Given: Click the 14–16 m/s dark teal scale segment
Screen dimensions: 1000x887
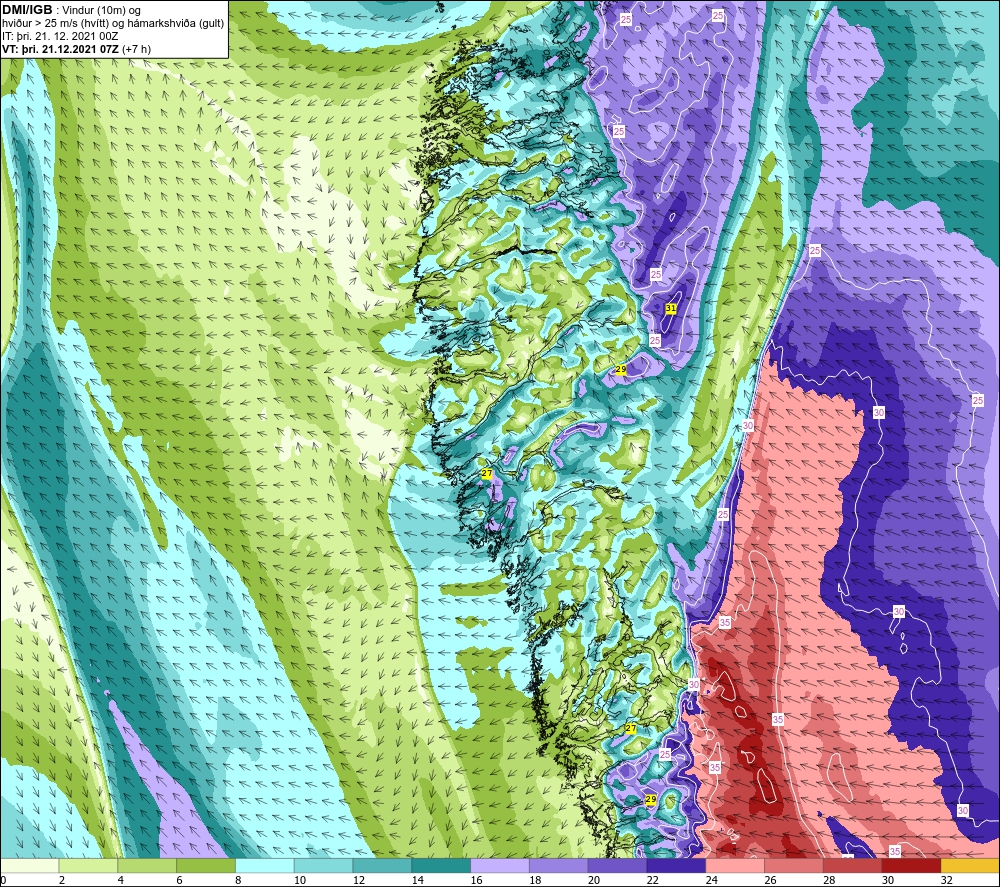Looking at the screenshot, I should [x=441, y=866].
